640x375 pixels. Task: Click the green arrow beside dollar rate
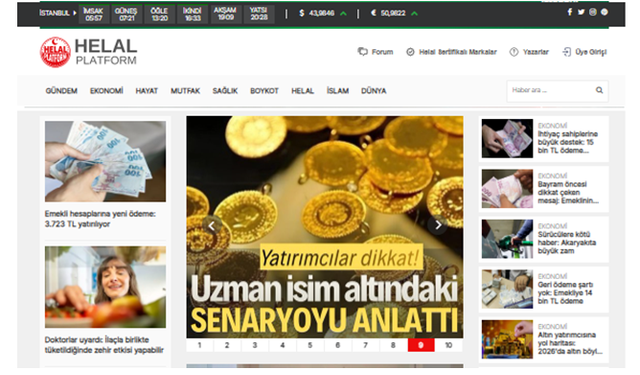(343, 13)
